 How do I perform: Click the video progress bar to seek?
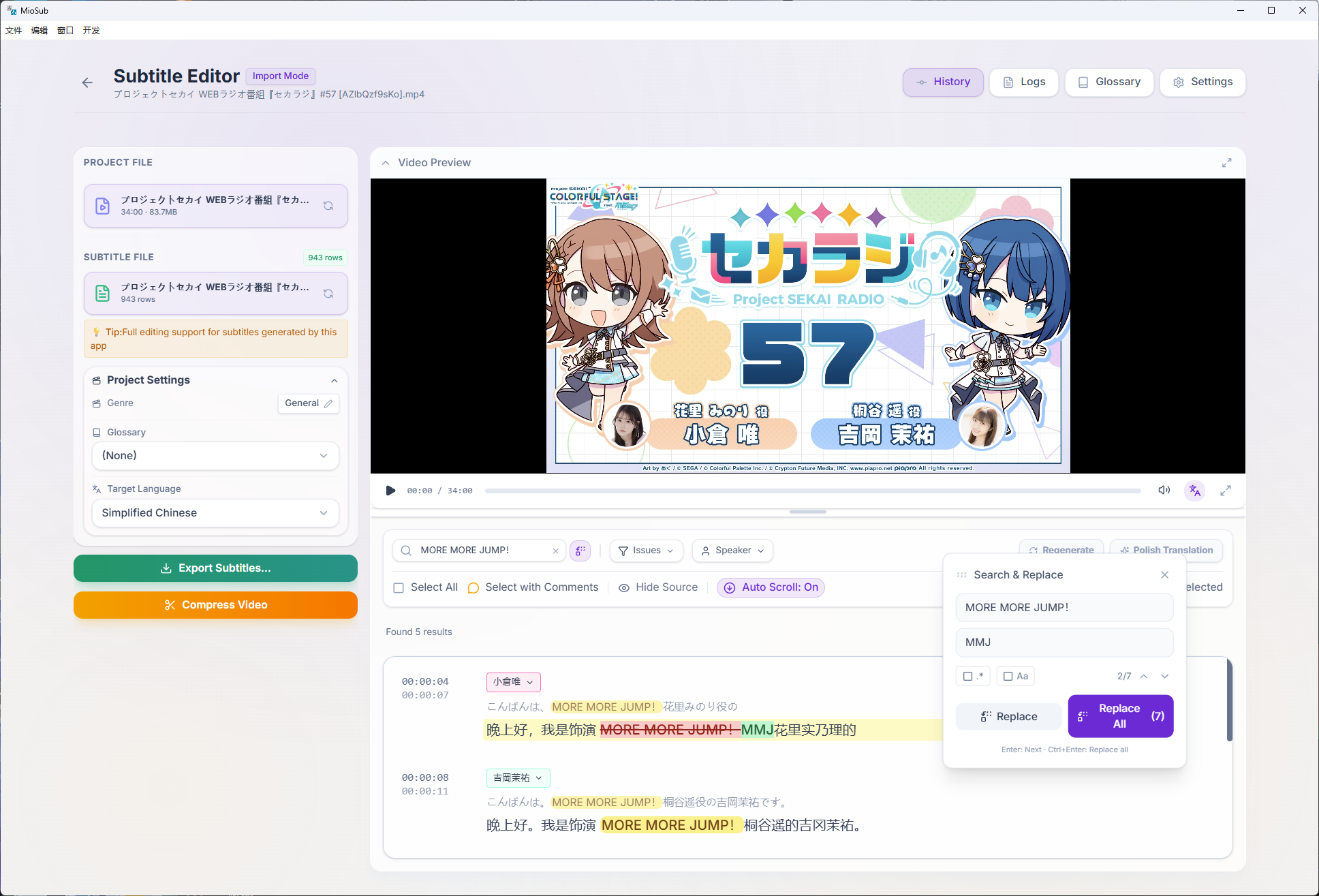pyautogui.click(x=811, y=491)
